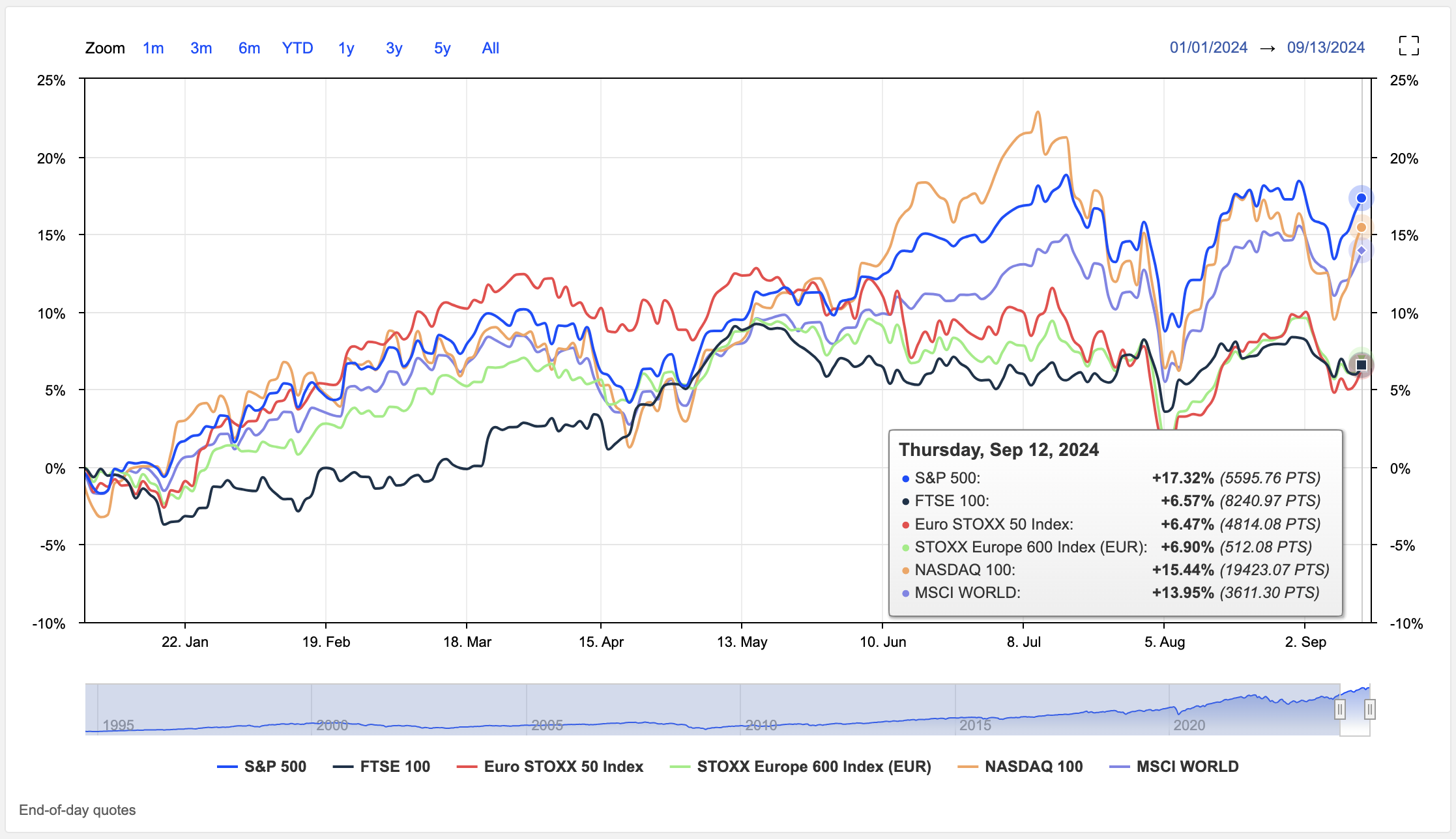Click '+17.32%' S&P 500 tooltip value
The width and height of the screenshot is (1456, 839).
[x=1182, y=478]
